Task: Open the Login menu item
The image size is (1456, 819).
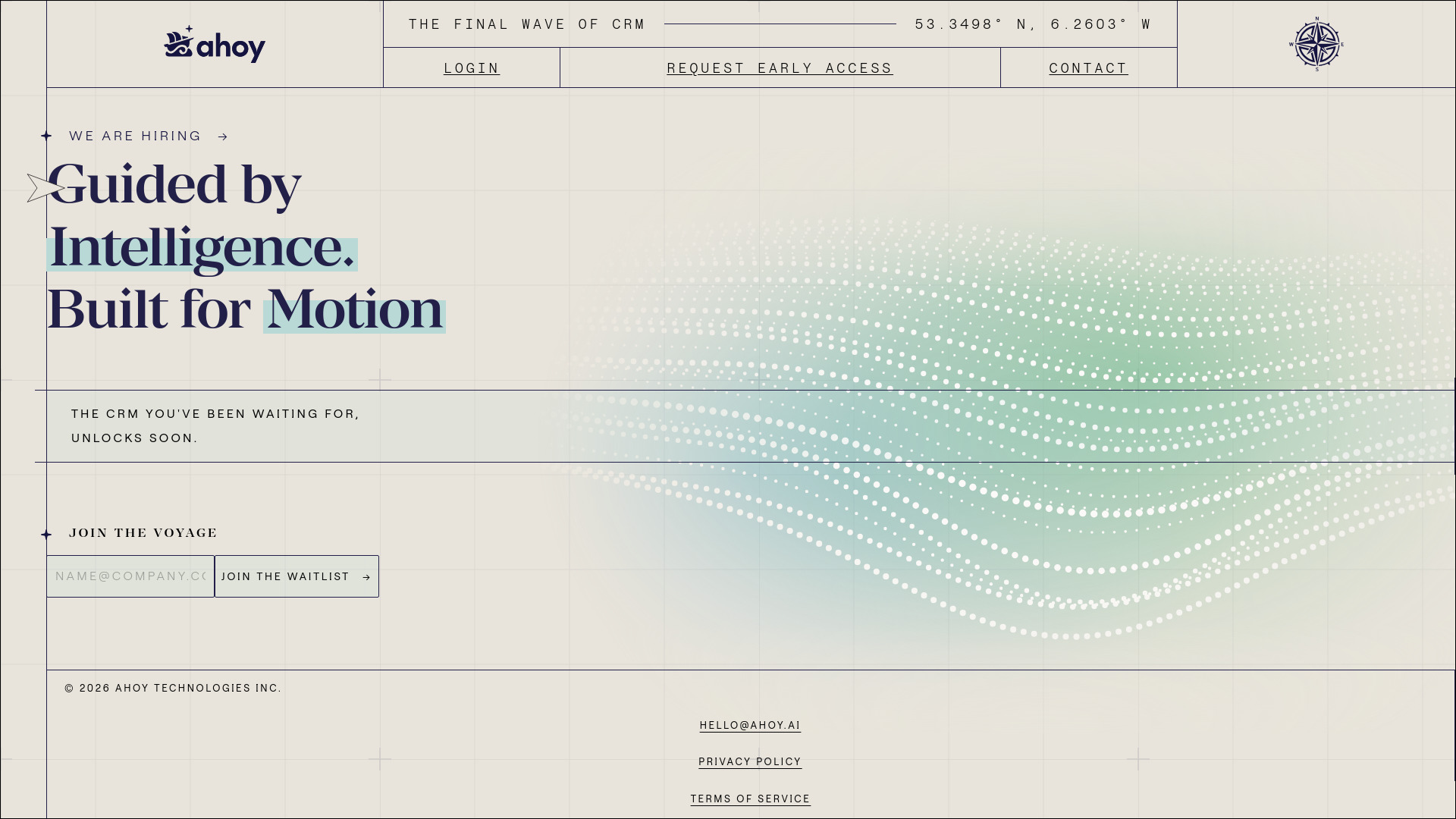Action: point(472,68)
